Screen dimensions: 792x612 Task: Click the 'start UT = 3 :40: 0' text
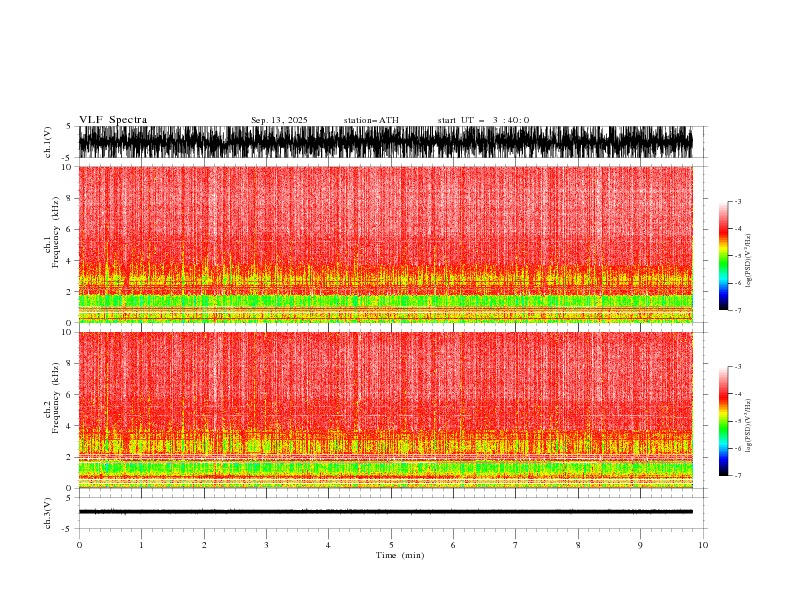point(483,120)
